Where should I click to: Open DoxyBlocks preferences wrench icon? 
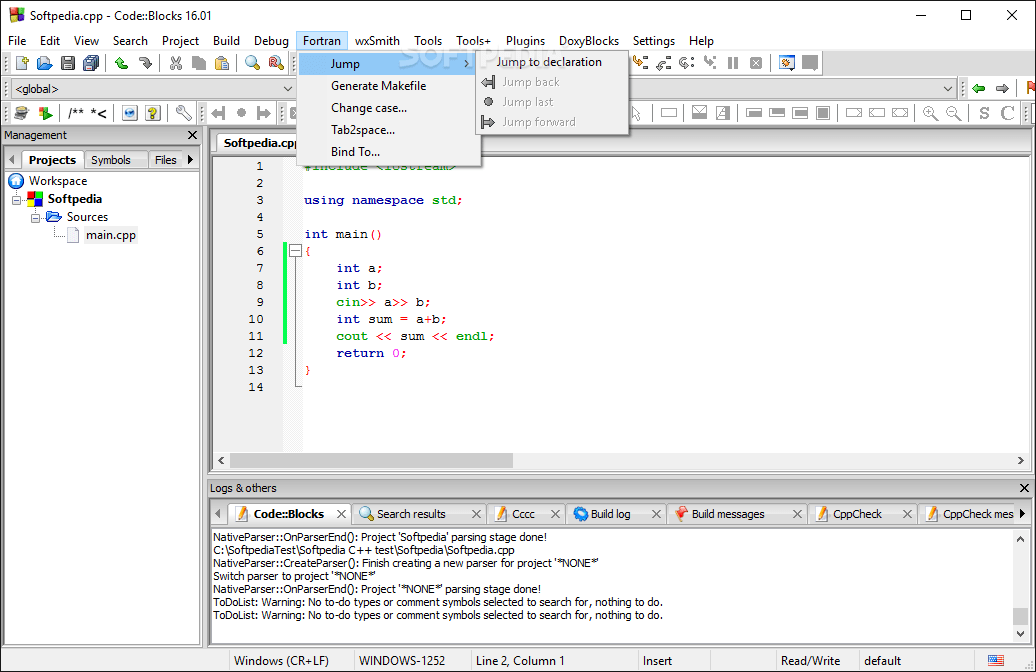[x=184, y=113]
